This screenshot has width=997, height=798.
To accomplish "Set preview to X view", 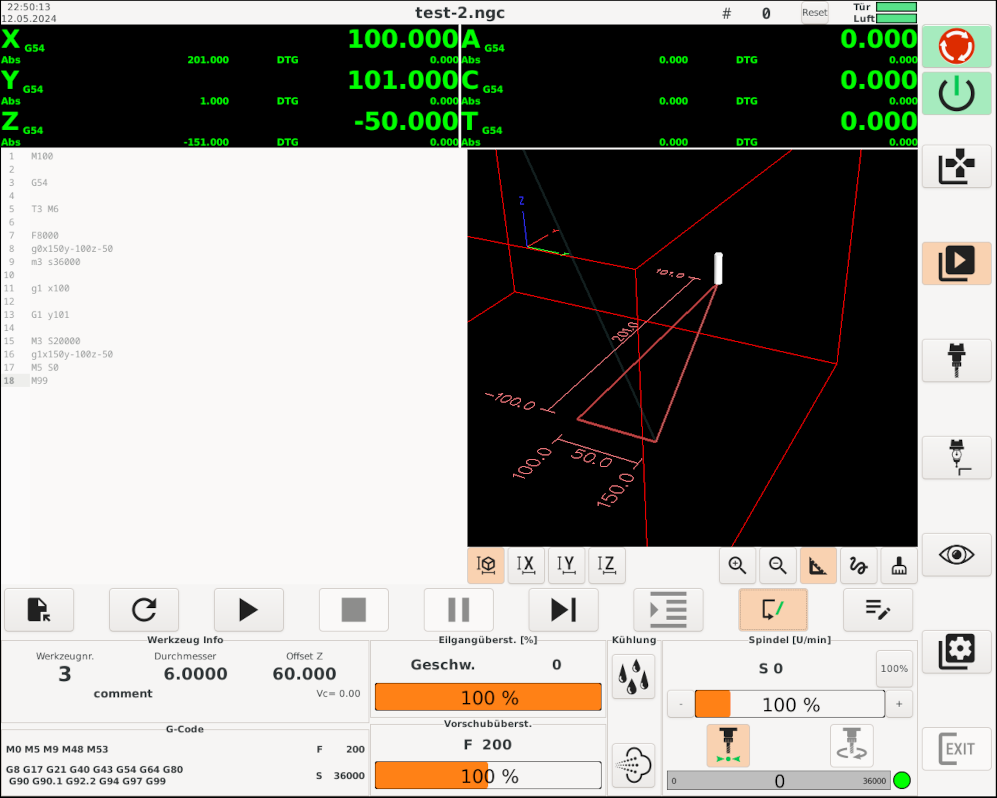I will [526, 565].
